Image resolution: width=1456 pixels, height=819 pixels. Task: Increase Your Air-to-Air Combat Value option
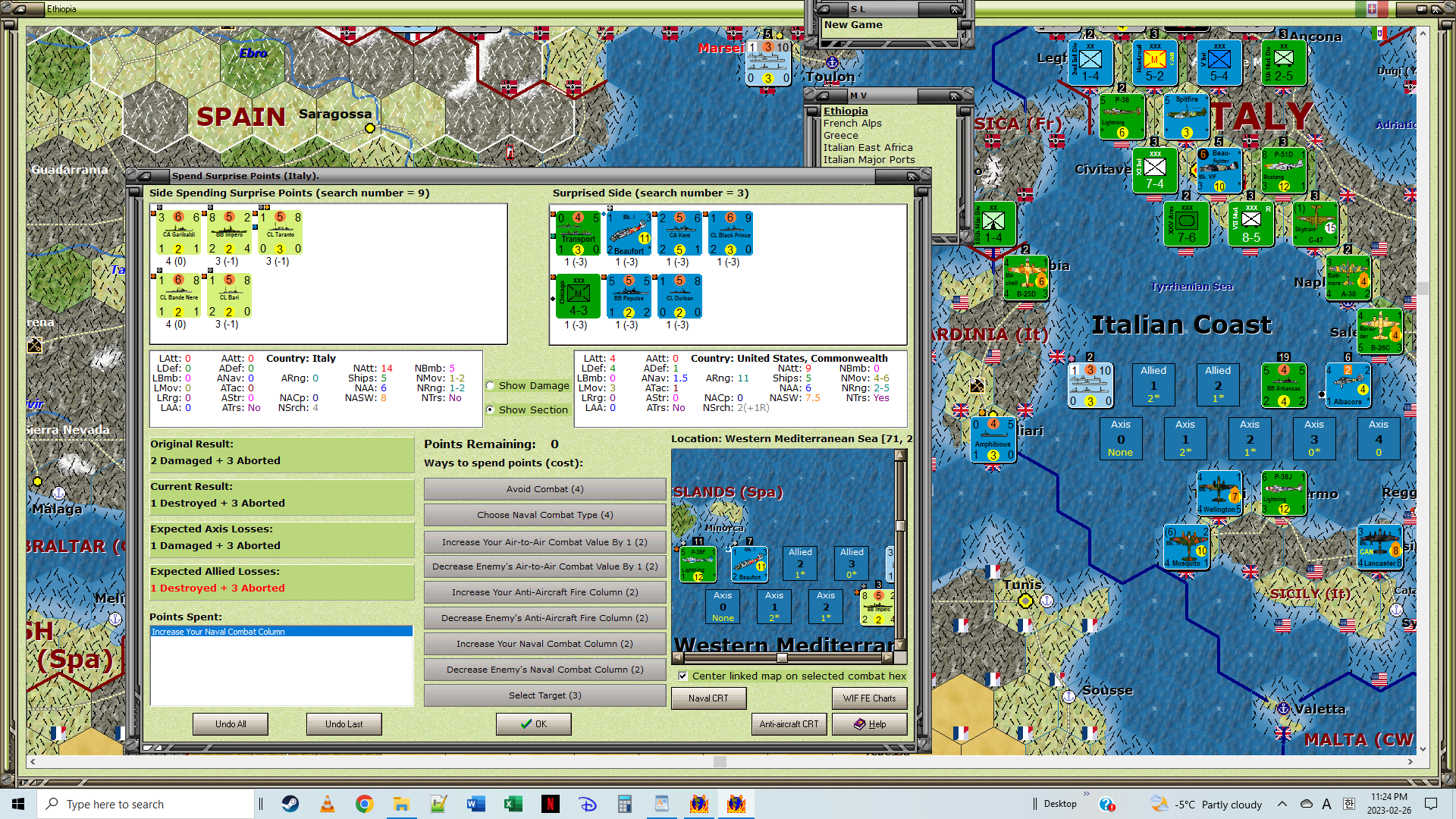544,542
